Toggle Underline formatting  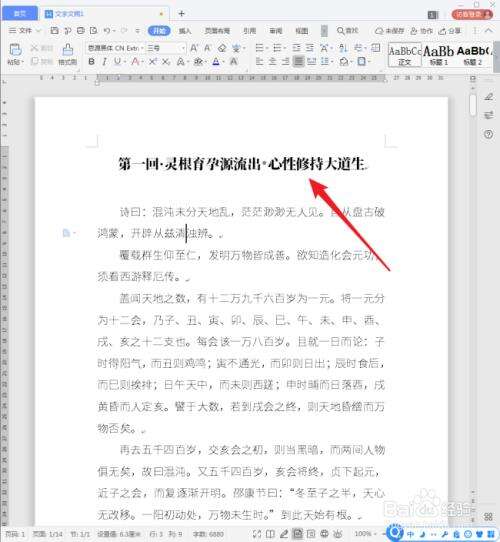(x=117, y=62)
